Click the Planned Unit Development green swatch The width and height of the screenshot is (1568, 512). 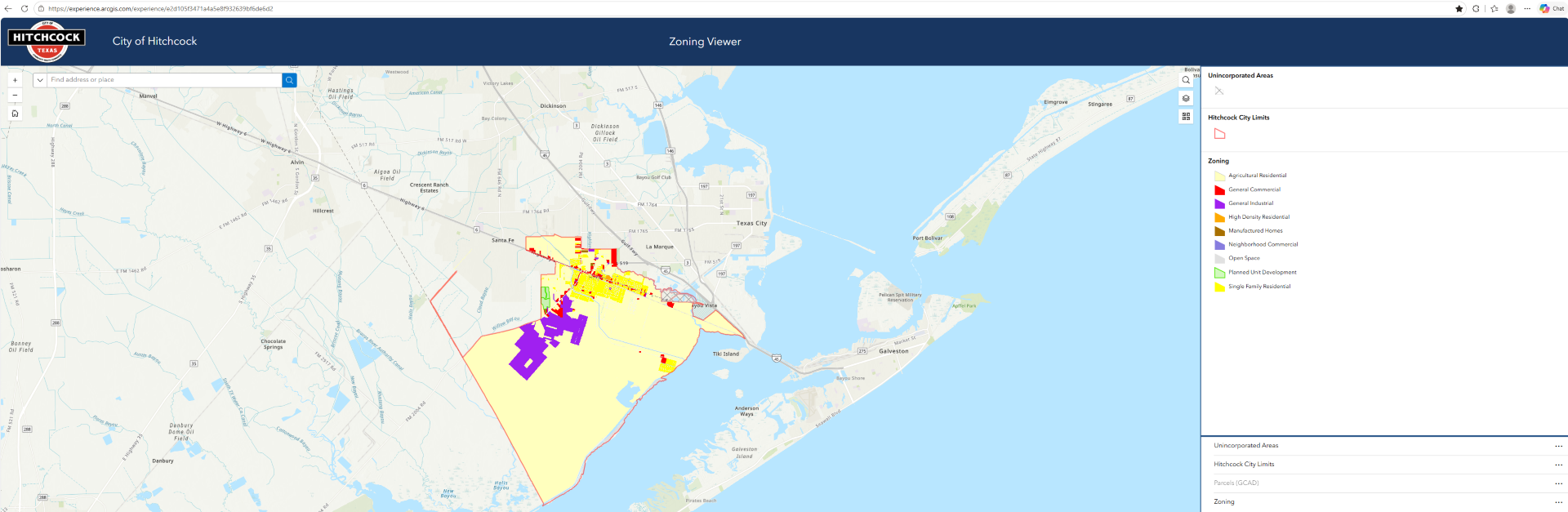1219,273
